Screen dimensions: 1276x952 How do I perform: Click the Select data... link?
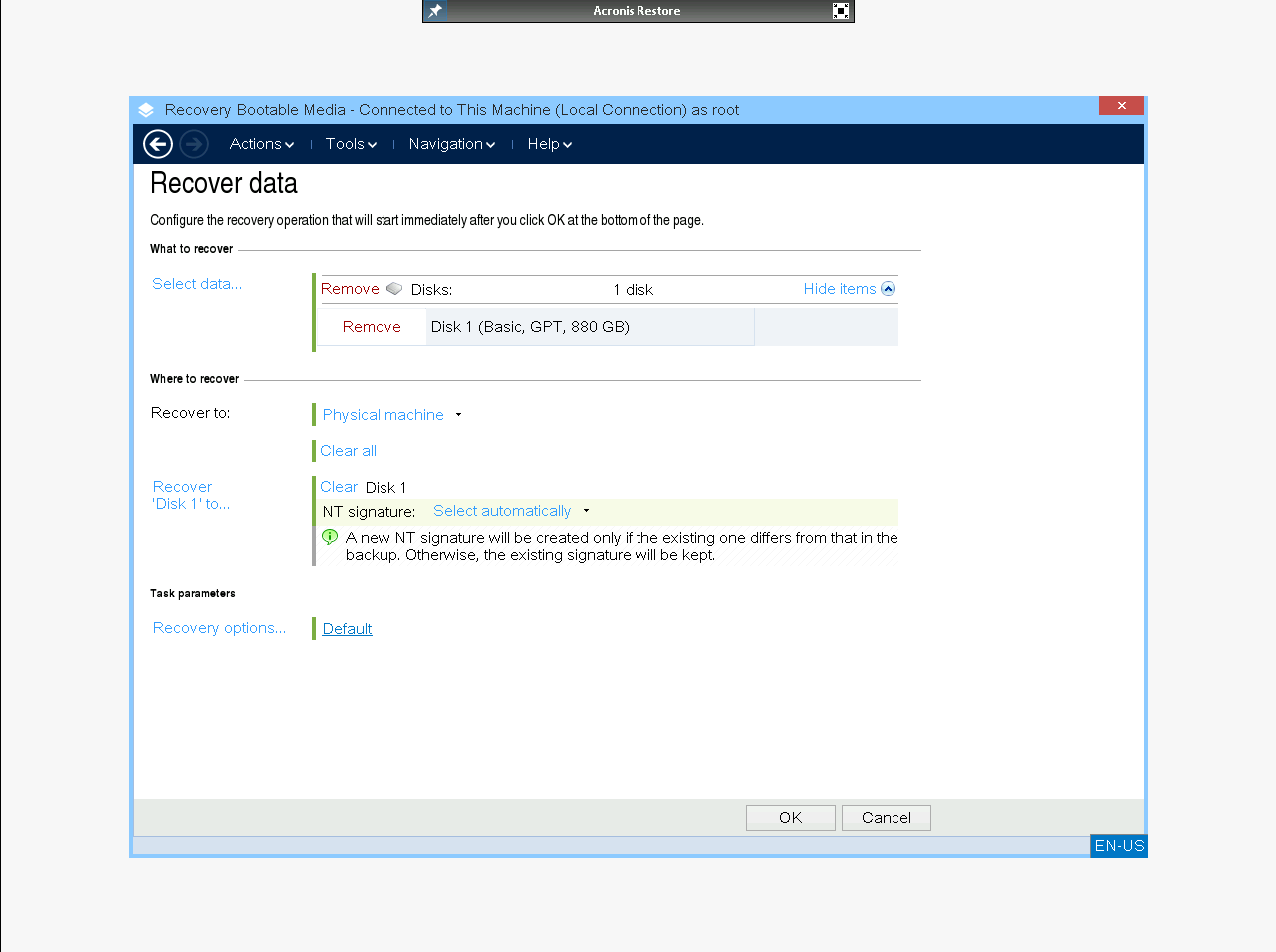pos(197,284)
